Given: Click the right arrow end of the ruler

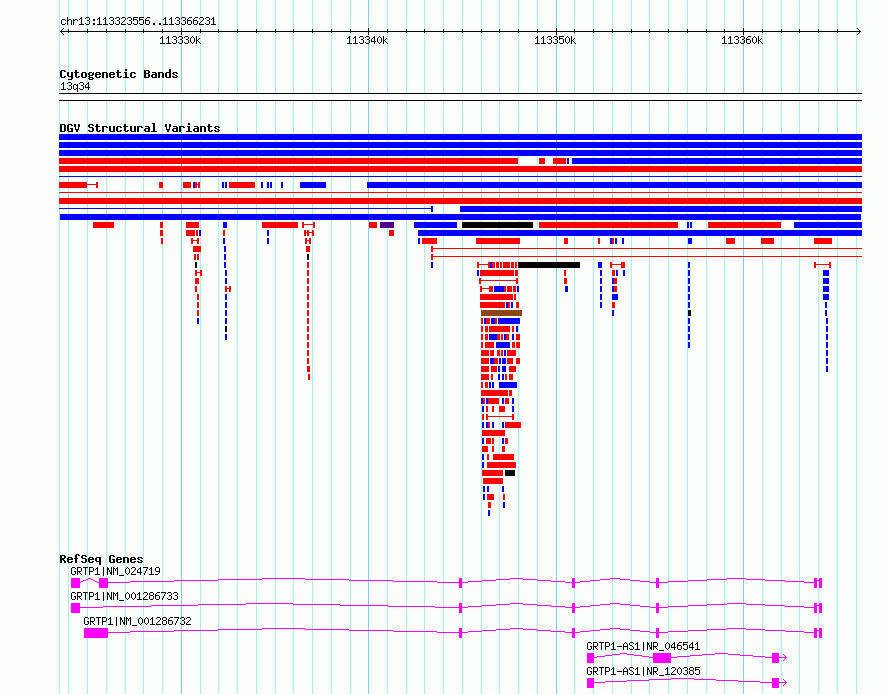Looking at the screenshot, I should tap(859, 32).
